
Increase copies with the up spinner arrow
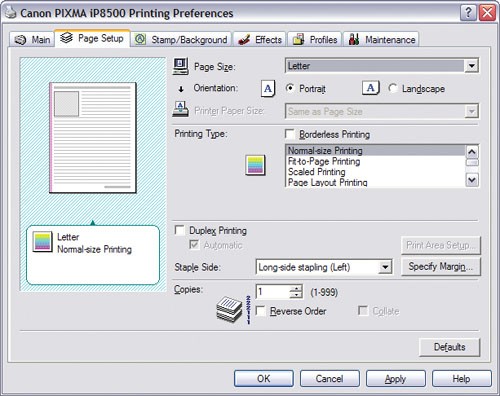click(x=296, y=288)
